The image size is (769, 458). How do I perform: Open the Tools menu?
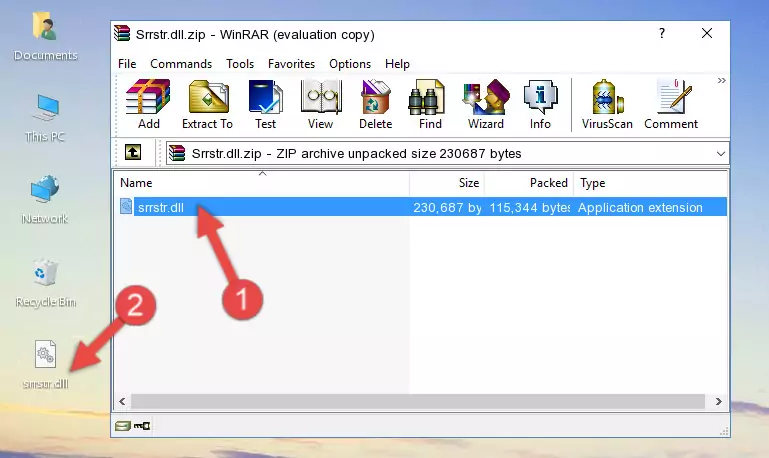pos(240,64)
